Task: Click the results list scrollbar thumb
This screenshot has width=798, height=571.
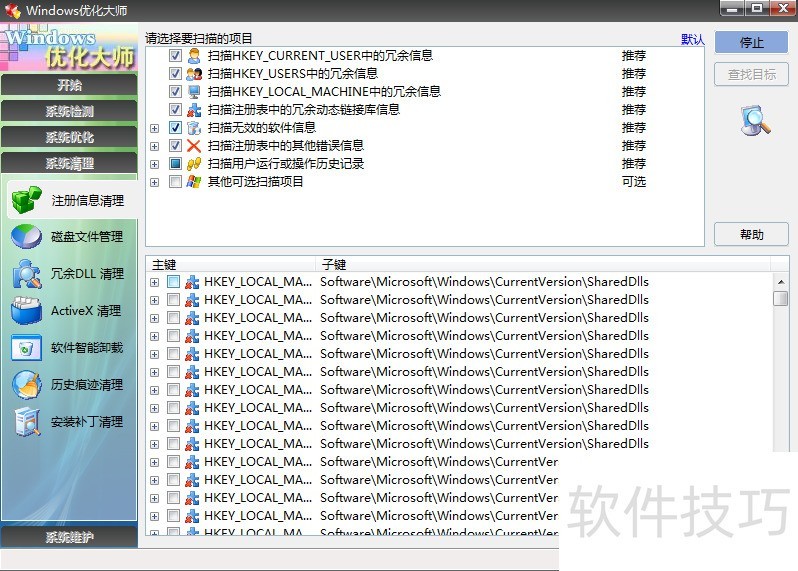Action: [x=781, y=298]
